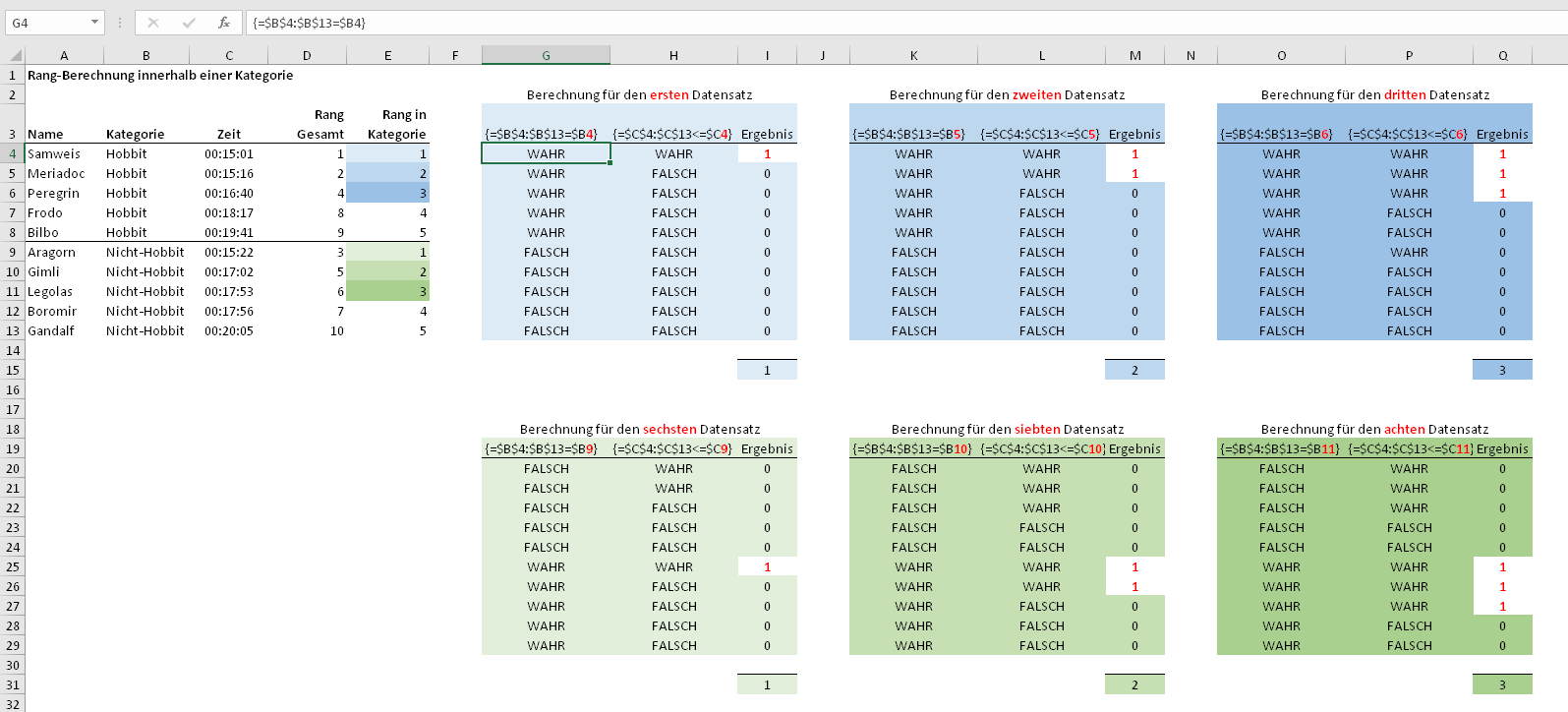Click the three-dot handle beside the Name Box
The image size is (1568, 712).
tap(120, 23)
